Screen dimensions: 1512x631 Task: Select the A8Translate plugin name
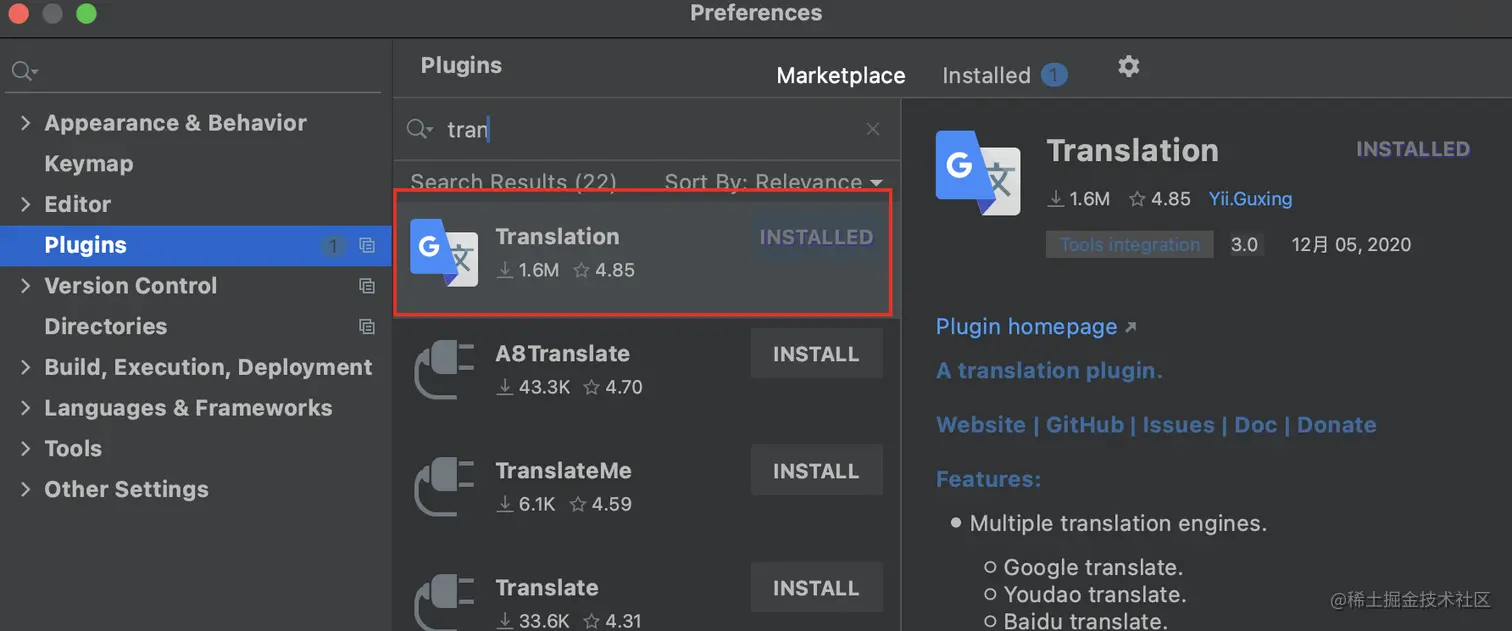pyautogui.click(x=563, y=354)
